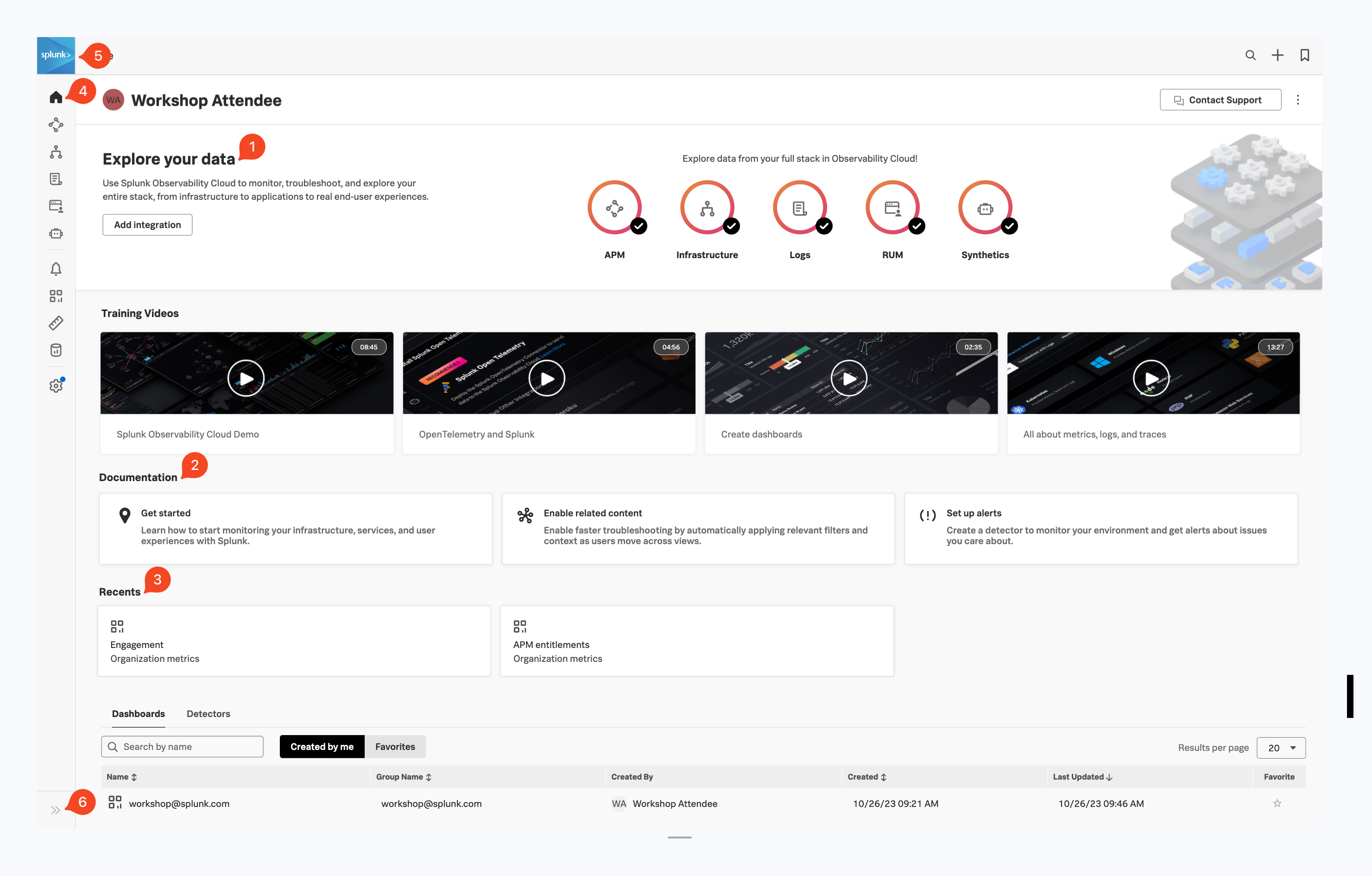This screenshot has width=1372, height=876.
Task: Open the Log Observer icon
Action: [x=56, y=178]
